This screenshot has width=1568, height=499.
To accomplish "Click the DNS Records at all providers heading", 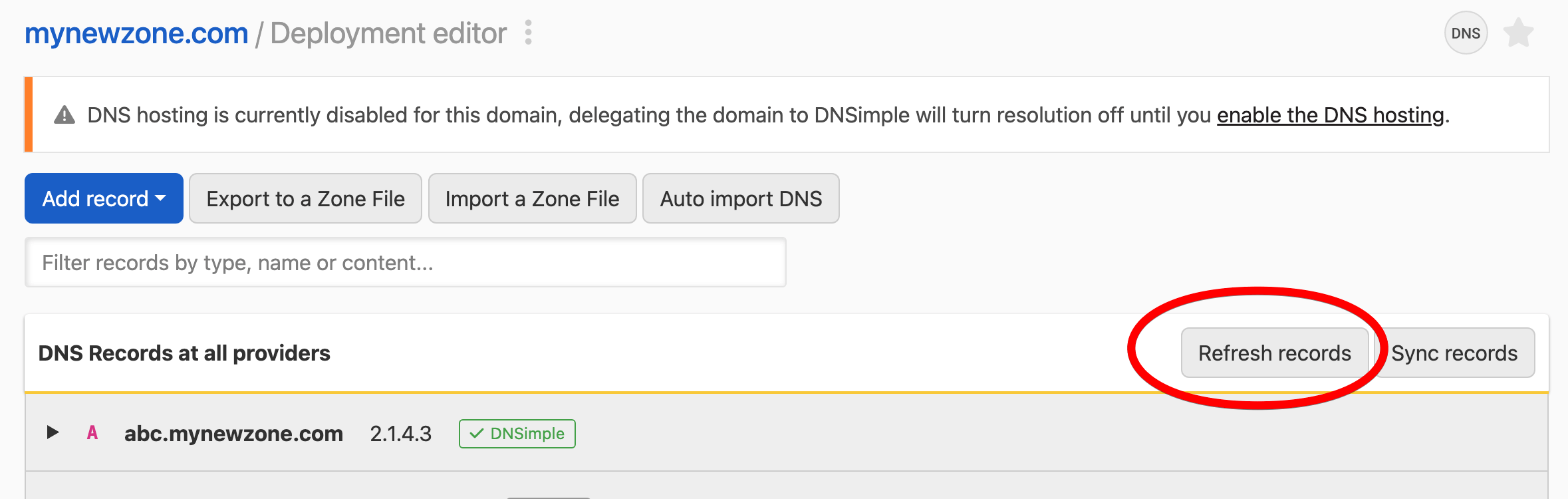I will pyautogui.click(x=184, y=353).
